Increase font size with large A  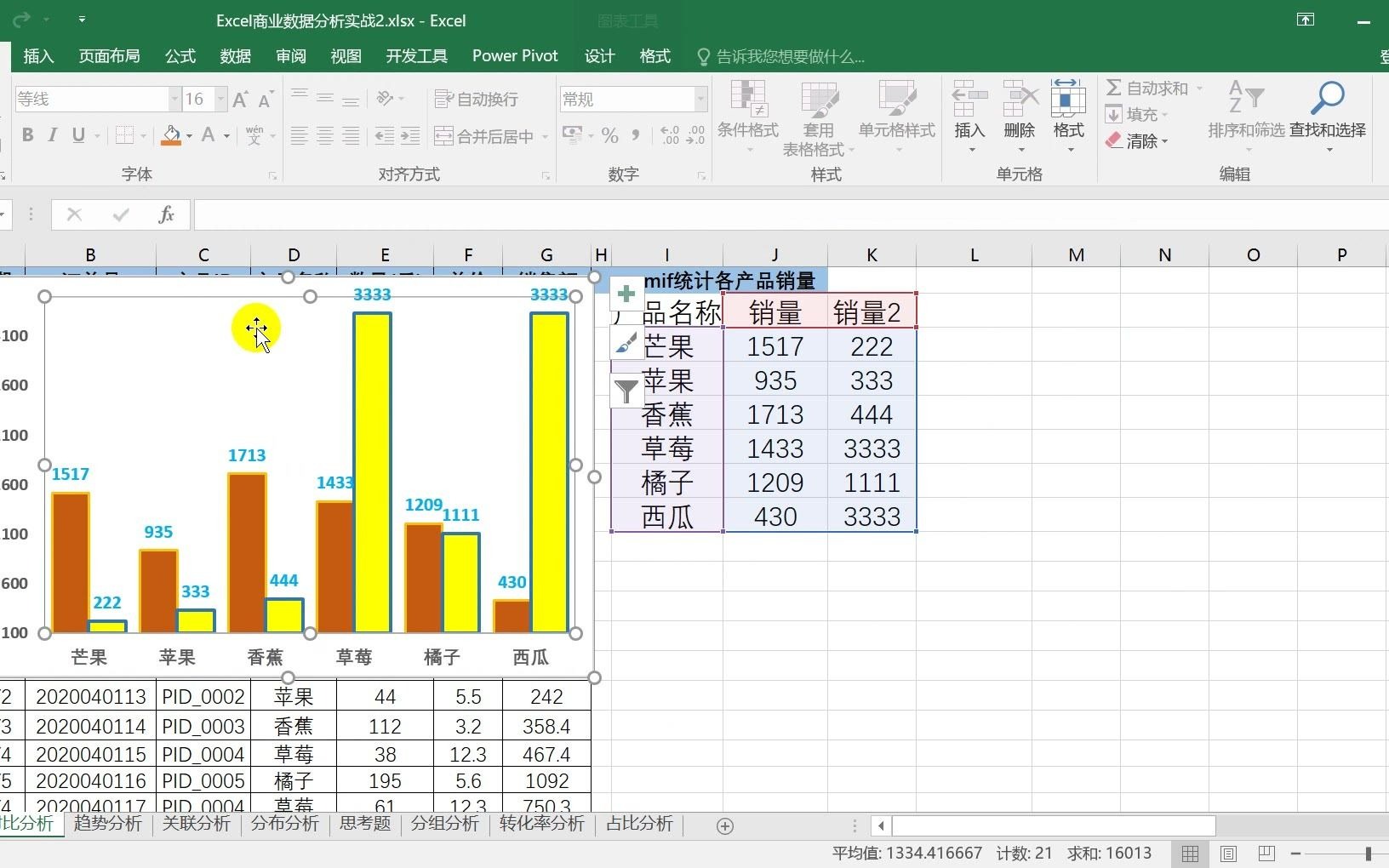[241, 100]
